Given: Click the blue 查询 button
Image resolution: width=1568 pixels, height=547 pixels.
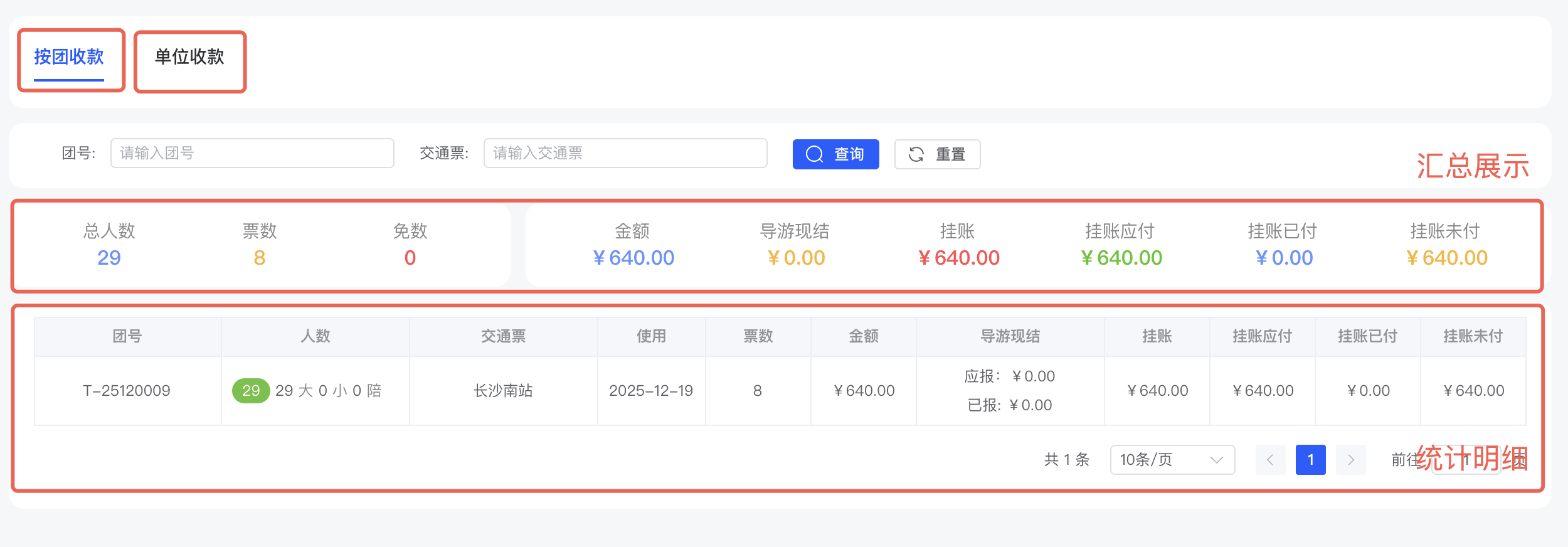Looking at the screenshot, I should tap(835, 154).
